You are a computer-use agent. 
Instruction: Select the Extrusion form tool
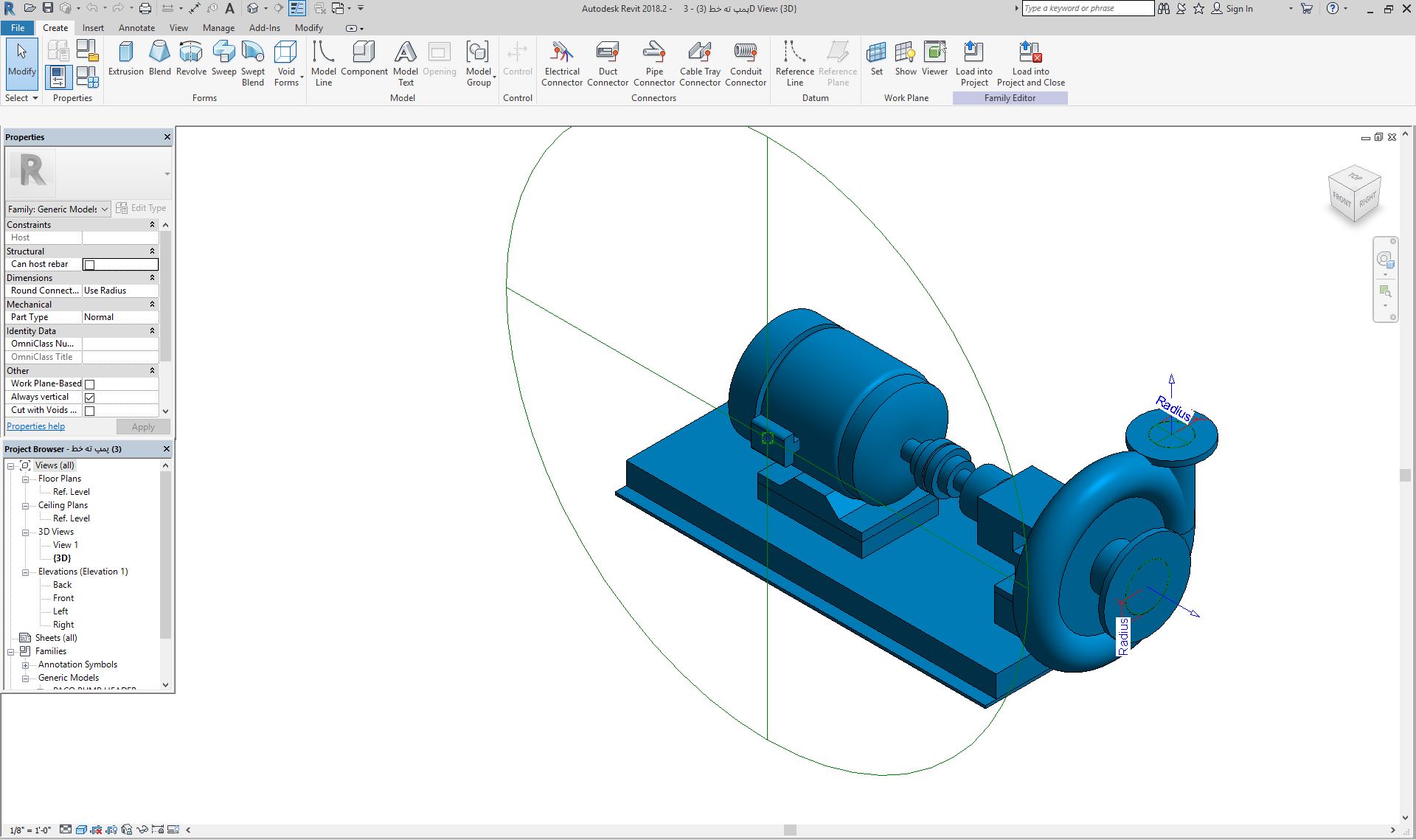pos(126,59)
